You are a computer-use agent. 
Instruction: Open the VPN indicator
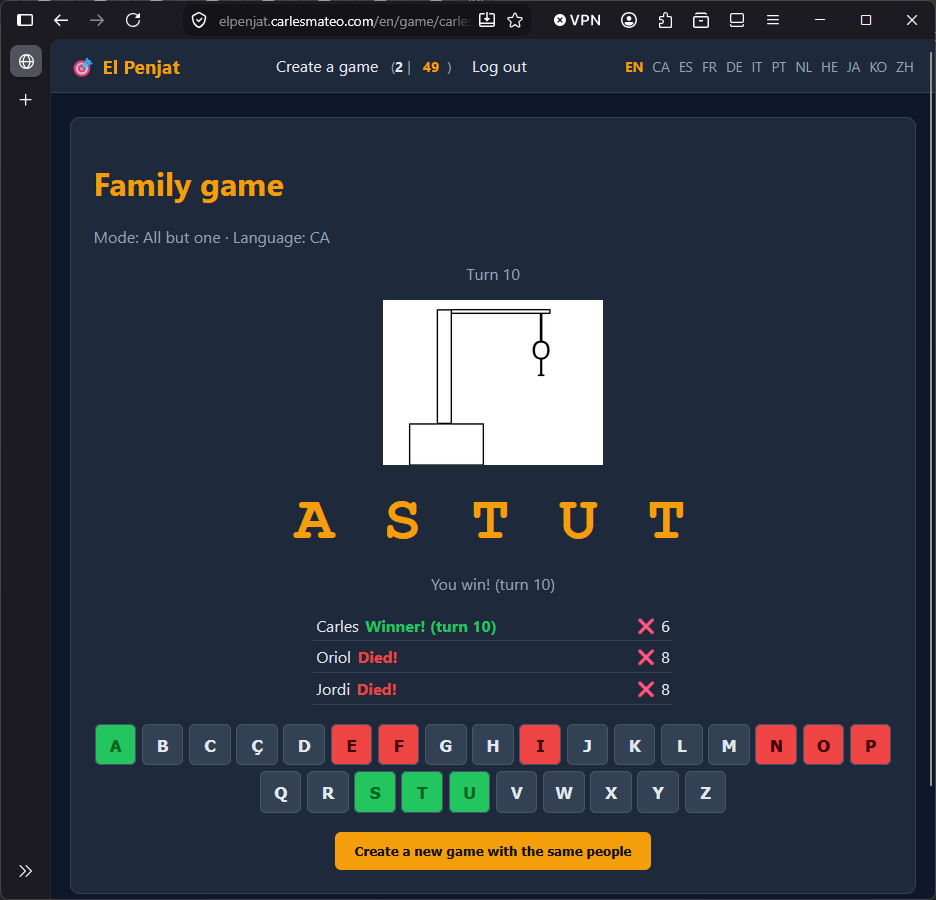tap(577, 20)
